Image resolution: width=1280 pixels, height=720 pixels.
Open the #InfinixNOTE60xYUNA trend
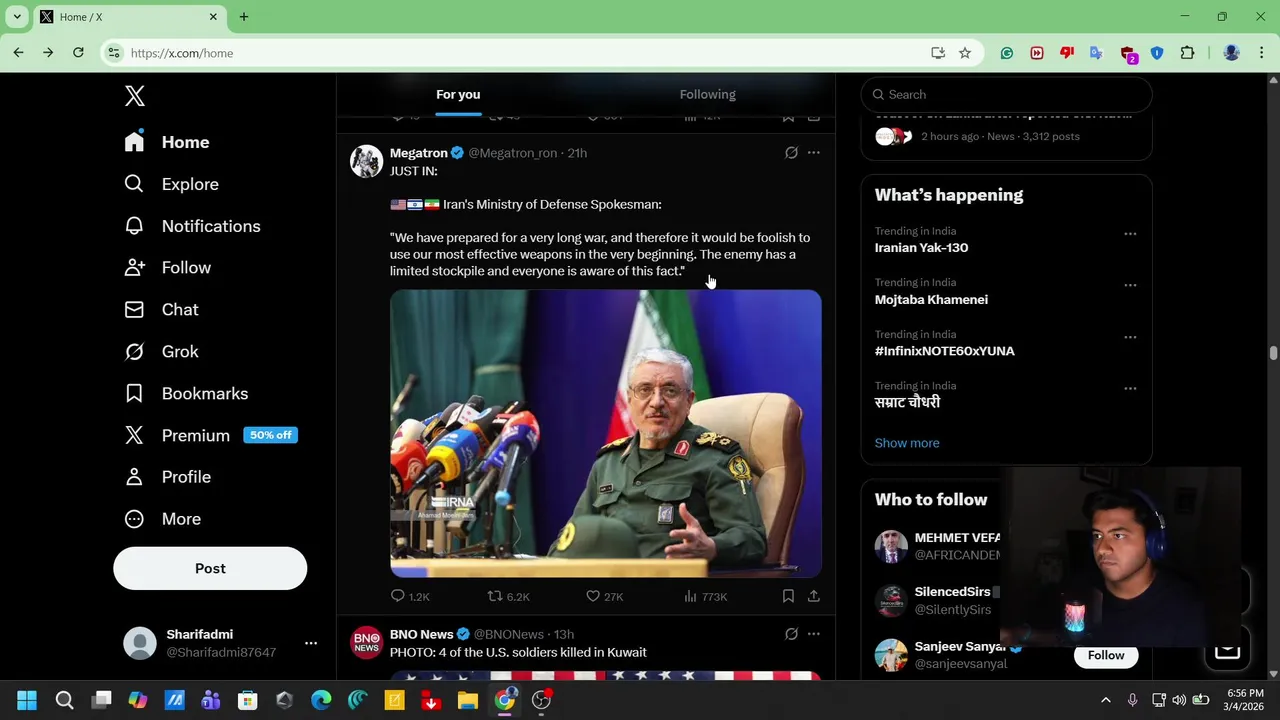[944, 351]
